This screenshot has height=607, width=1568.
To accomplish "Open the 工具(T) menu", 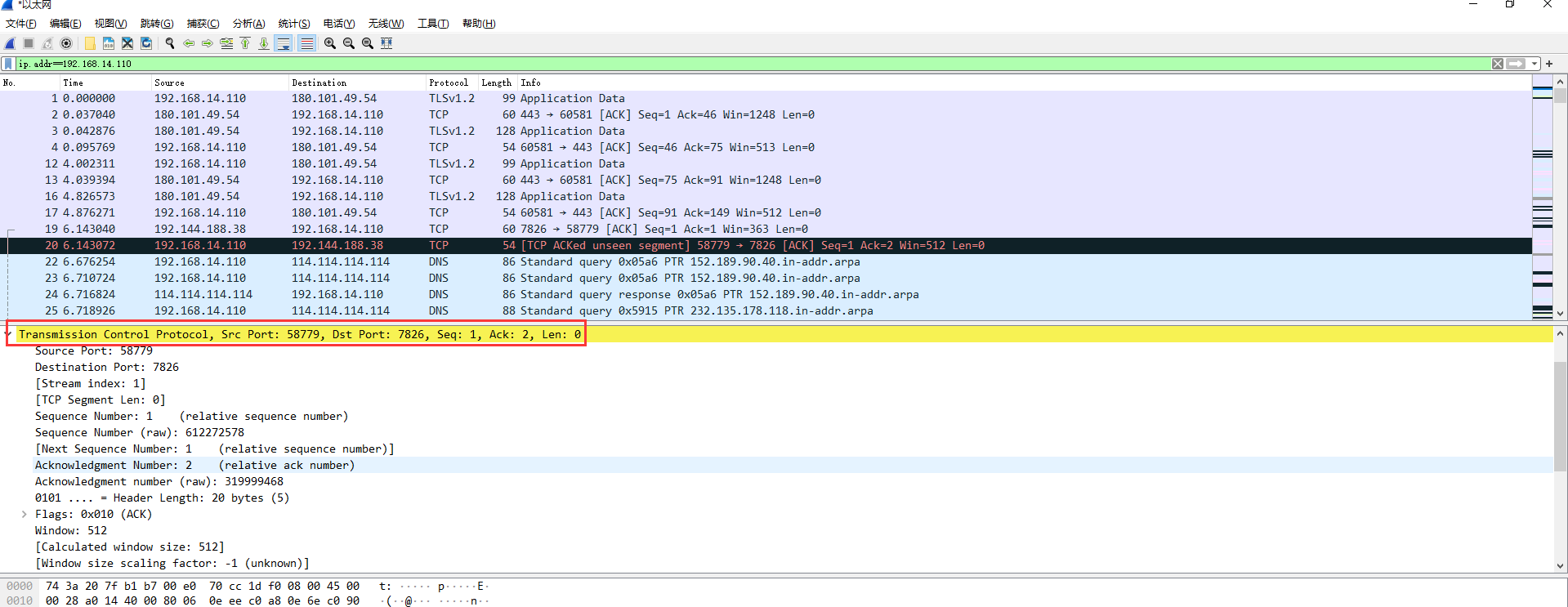I will pos(433,24).
